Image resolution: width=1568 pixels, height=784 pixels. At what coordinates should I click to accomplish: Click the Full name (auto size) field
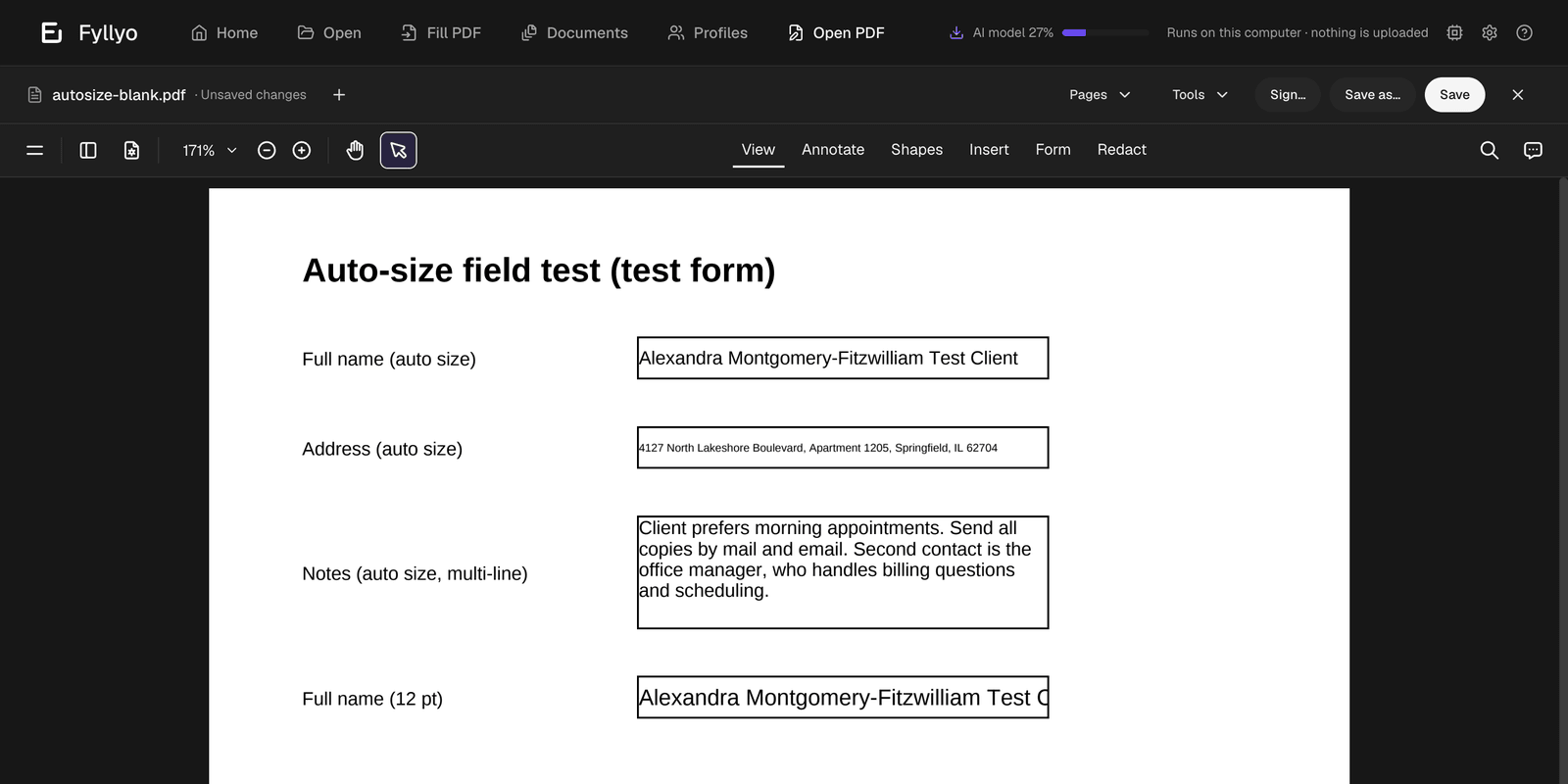tap(843, 358)
